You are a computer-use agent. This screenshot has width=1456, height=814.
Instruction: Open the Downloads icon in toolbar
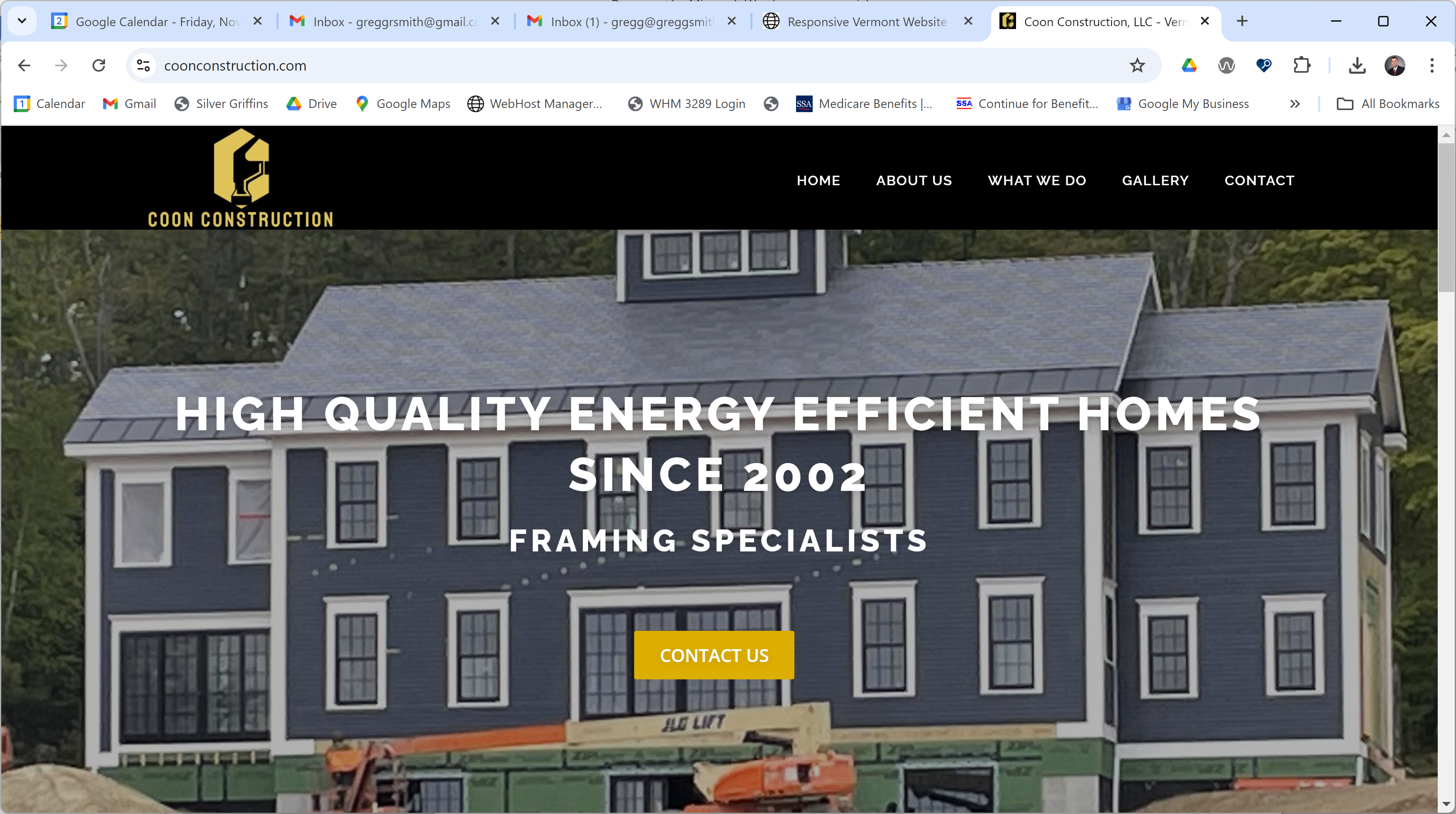click(1357, 66)
